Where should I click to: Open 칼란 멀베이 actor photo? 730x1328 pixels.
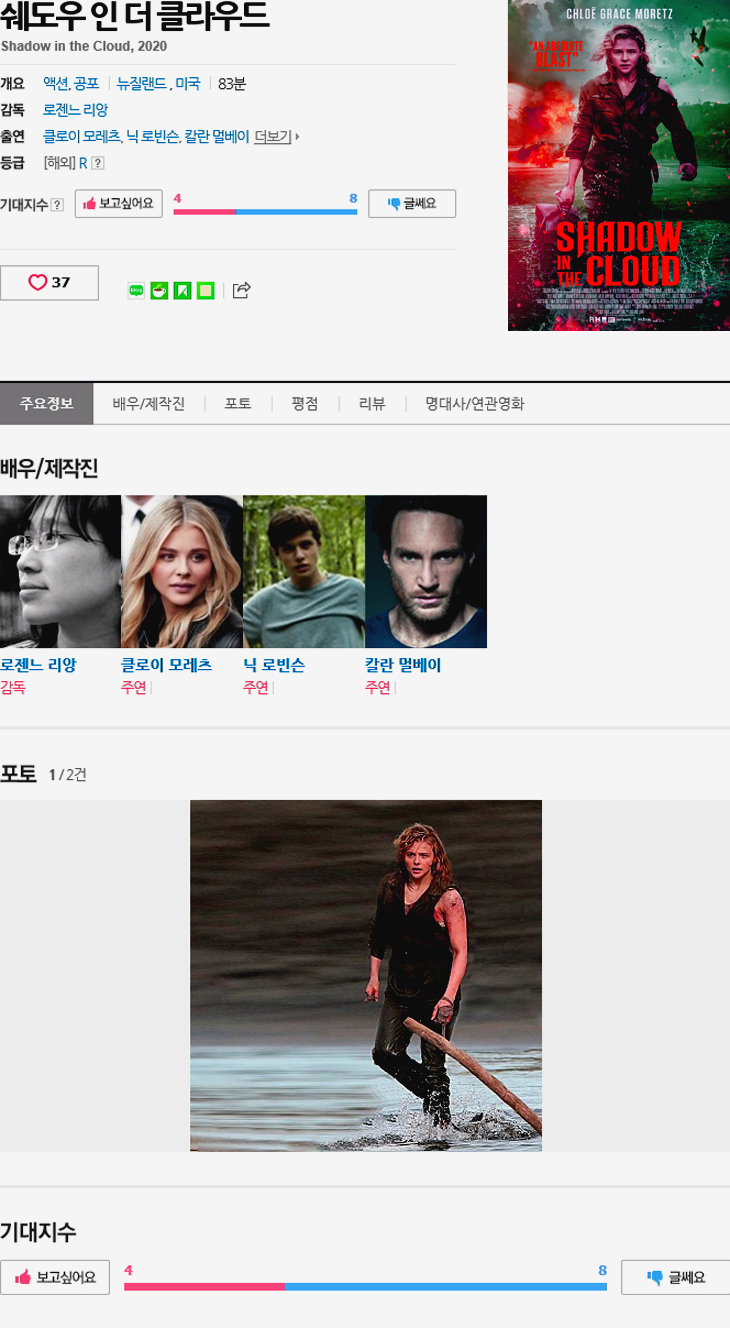(x=426, y=572)
